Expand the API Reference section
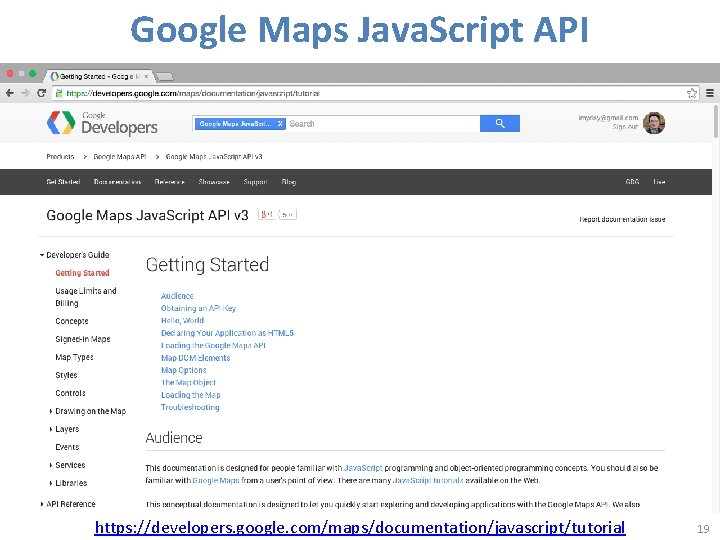 [42, 504]
